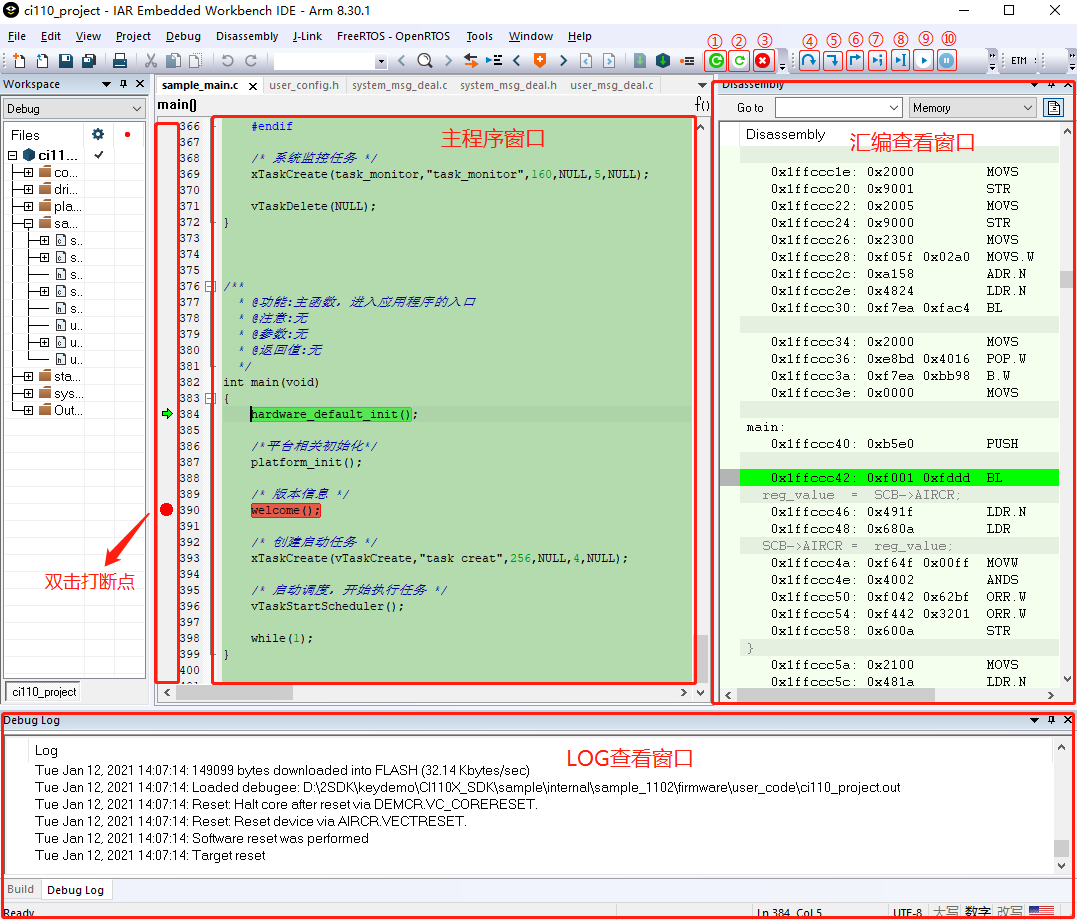Open the Memory zone dropdown in Disassembly
The width and height of the screenshot is (1077, 920).
point(972,108)
